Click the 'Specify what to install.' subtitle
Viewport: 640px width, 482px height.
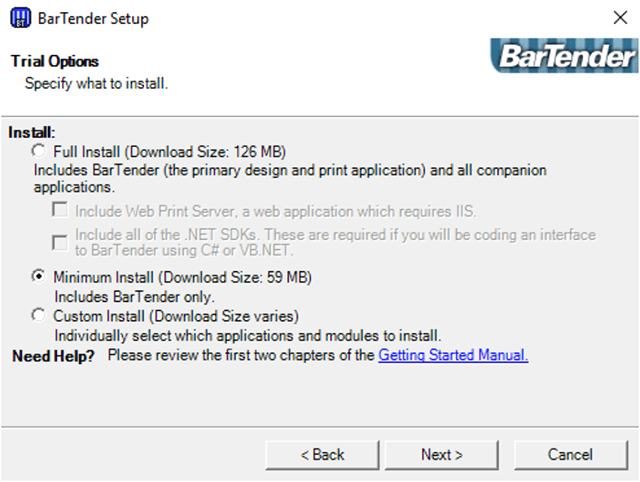pyautogui.click(x=96, y=83)
